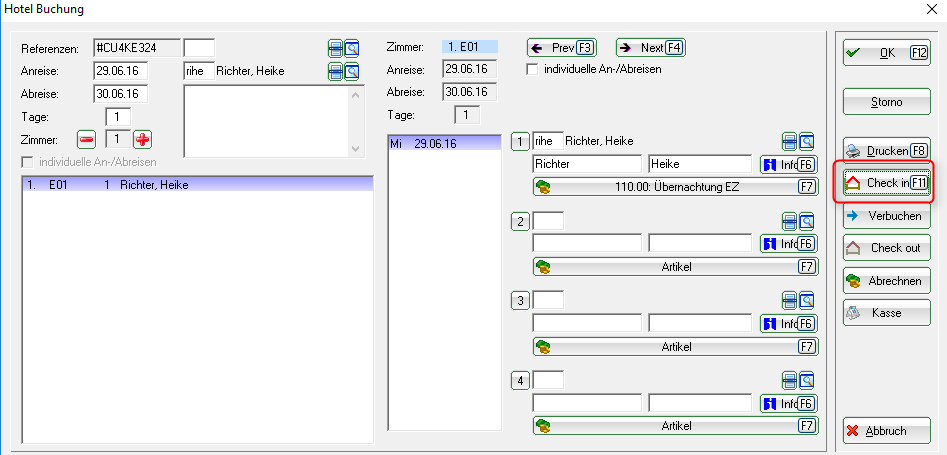Click guest 2 code field

tap(548, 221)
